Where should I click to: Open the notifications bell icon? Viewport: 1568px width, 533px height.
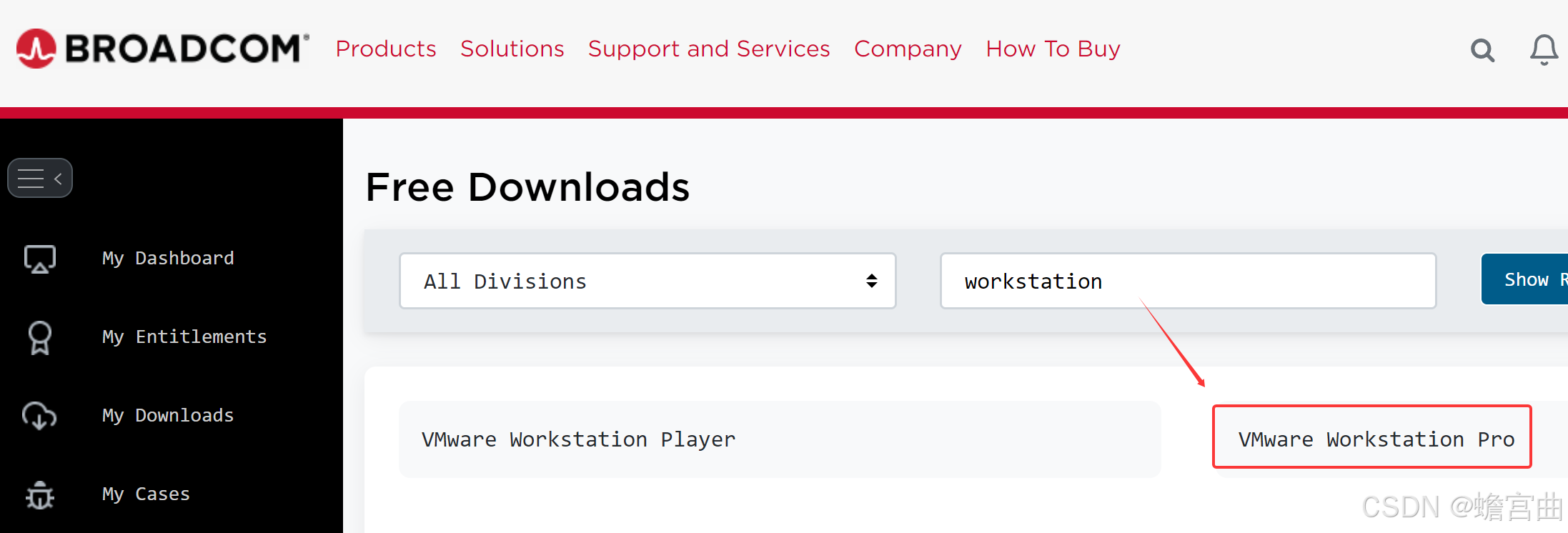1544,50
